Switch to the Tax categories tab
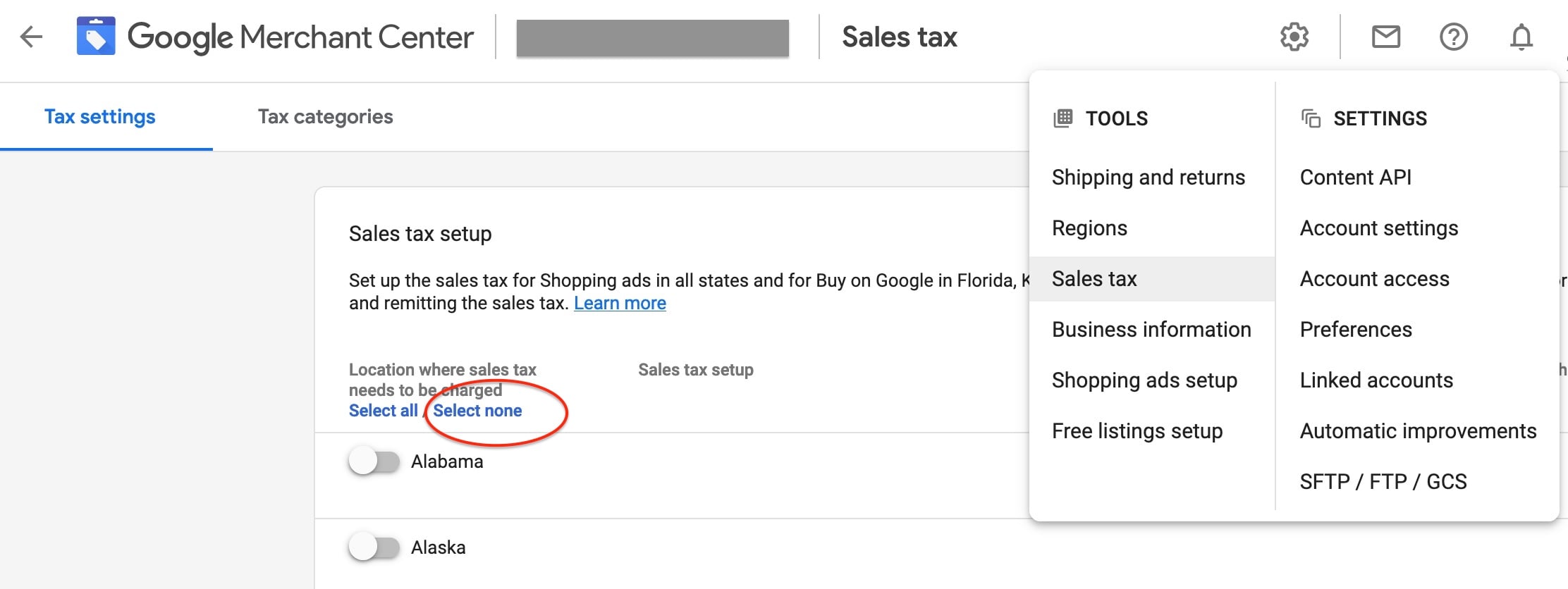This screenshot has width=1568, height=589. (x=325, y=117)
